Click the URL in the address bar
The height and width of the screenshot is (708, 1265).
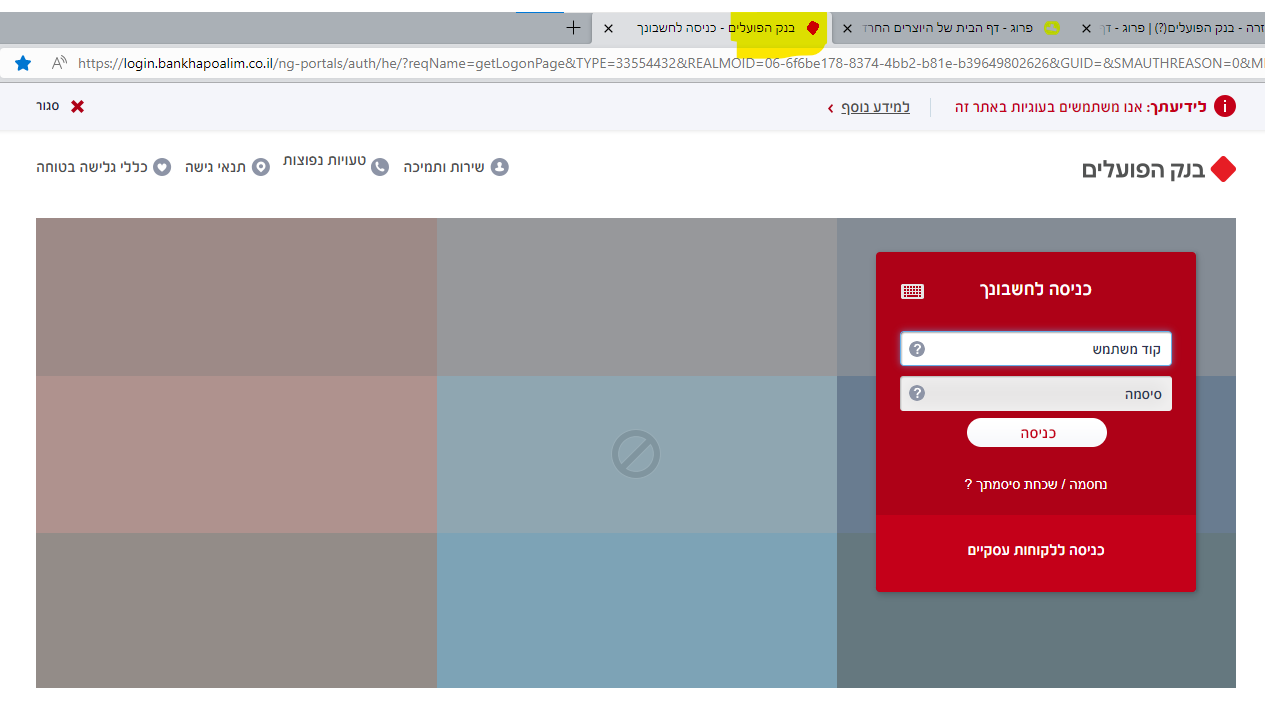click(x=670, y=63)
